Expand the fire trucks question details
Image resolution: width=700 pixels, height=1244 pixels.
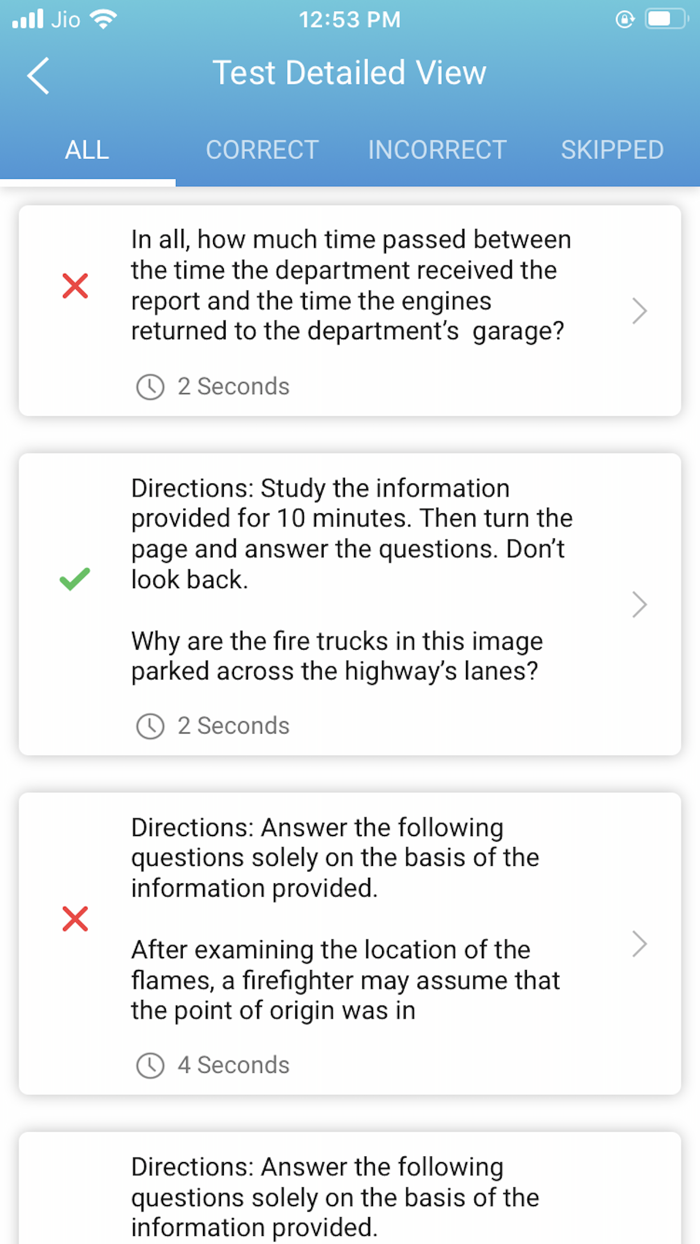[x=639, y=605]
